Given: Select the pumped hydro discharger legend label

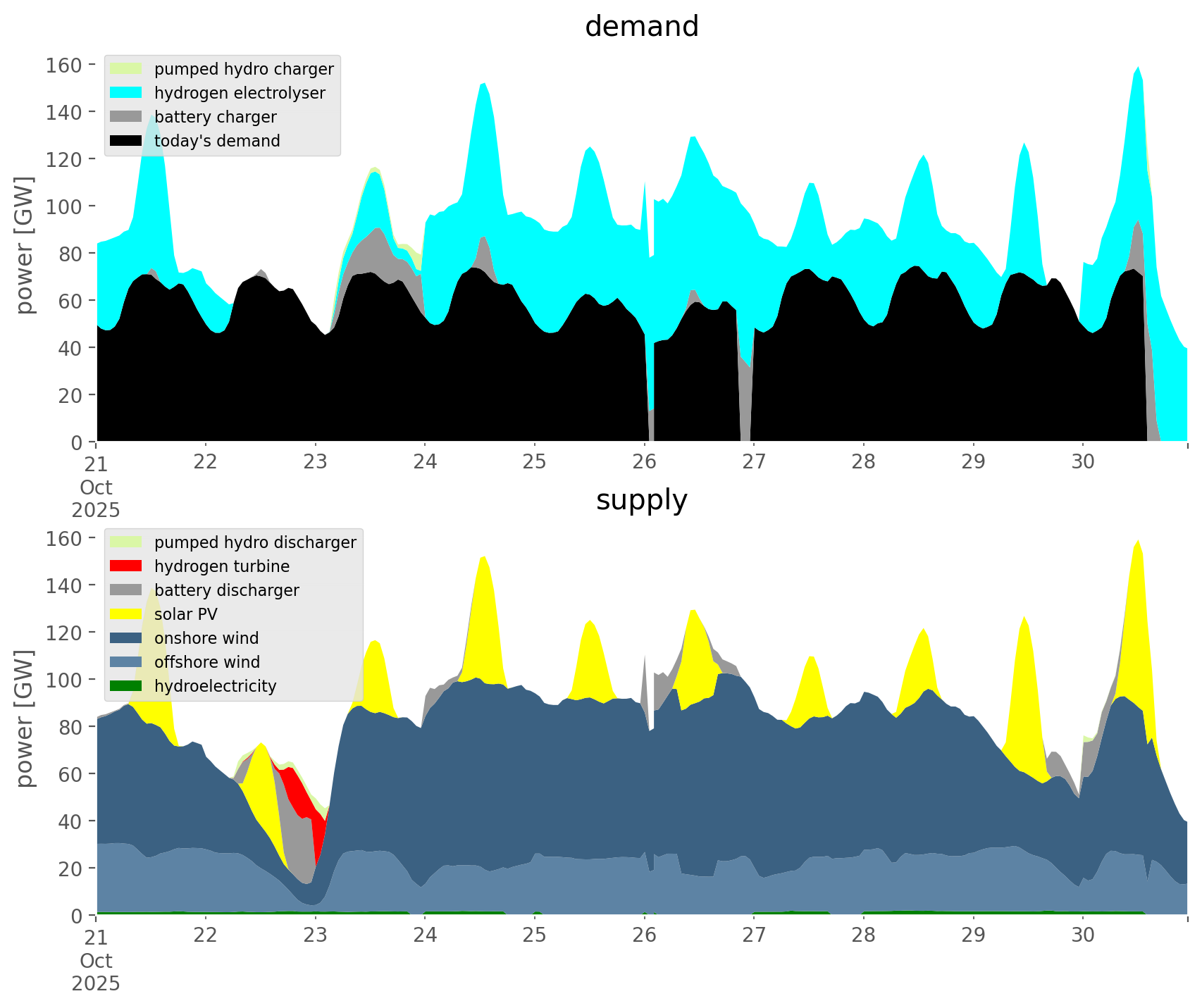Looking at the screenshot, I should (x=255, y=542).
